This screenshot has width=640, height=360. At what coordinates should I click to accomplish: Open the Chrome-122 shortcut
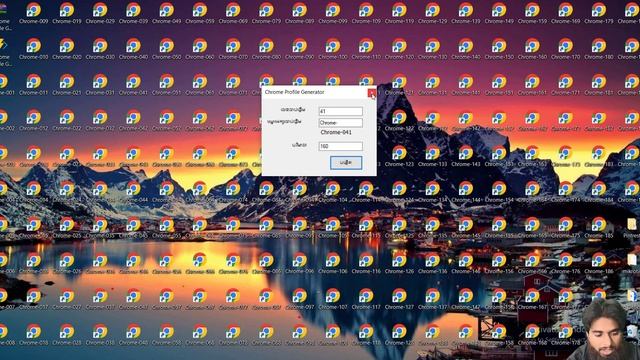tap(400, 120)
